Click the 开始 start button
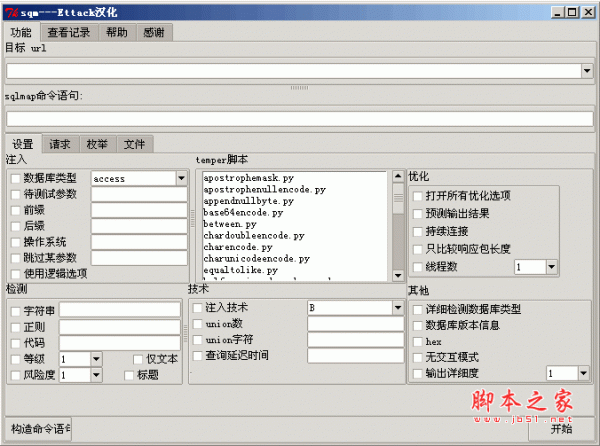Viewport: 600px width, 446px height. pos(561,429)
